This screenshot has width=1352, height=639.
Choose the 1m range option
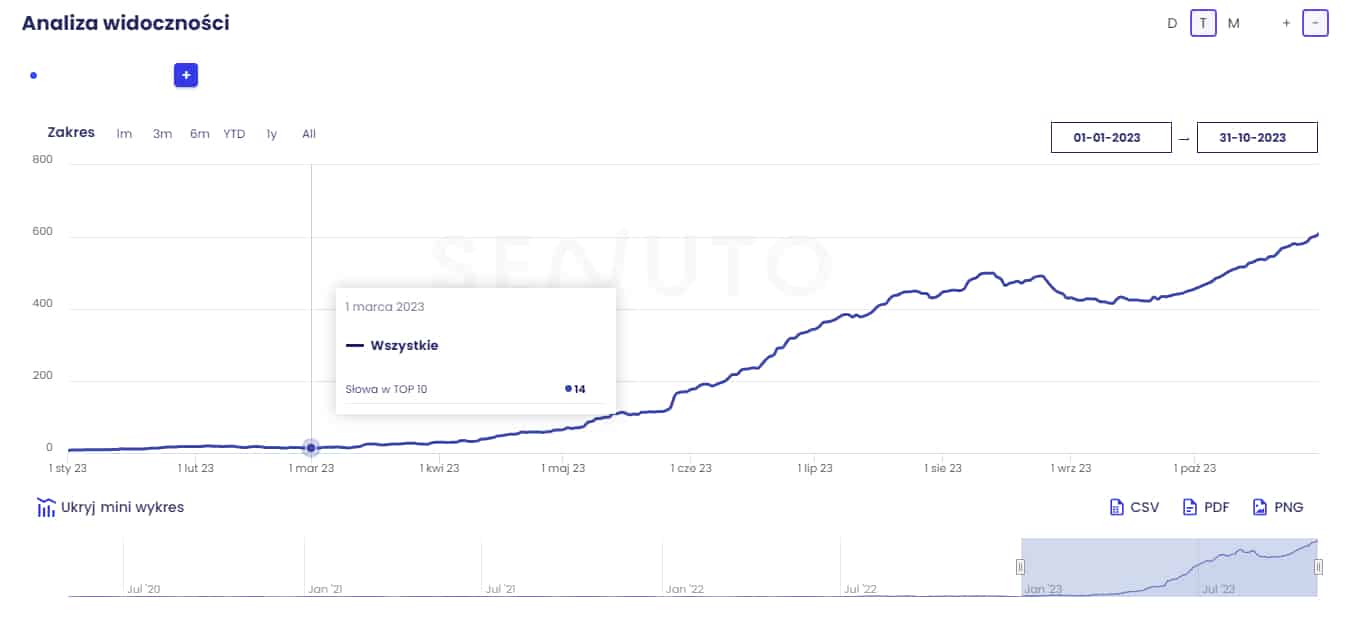(124, 134)
